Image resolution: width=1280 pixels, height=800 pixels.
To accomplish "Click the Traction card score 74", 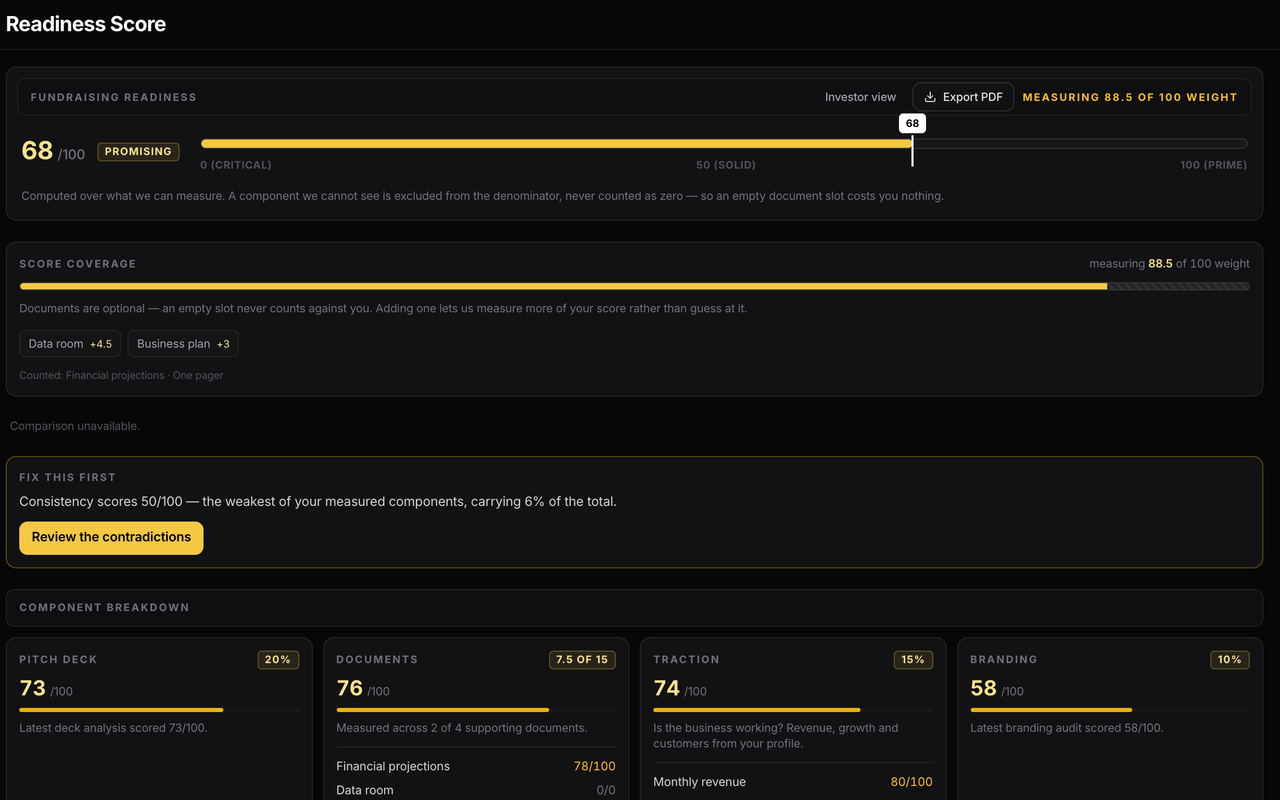I will 666,688.
